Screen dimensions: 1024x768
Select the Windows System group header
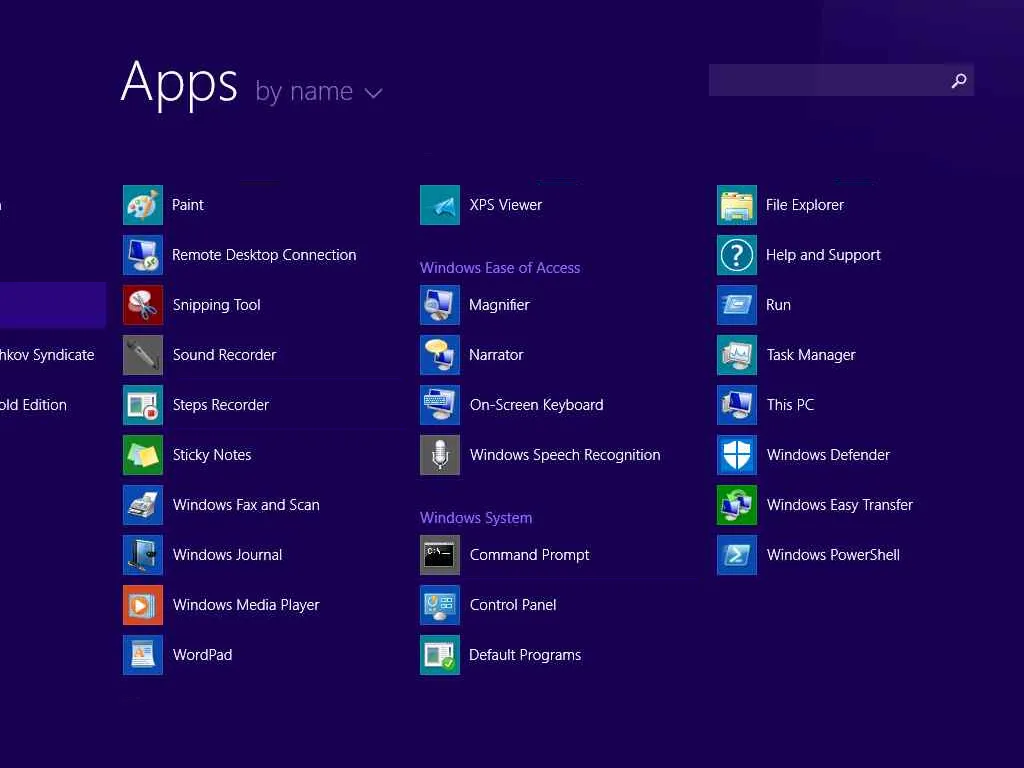pos(475,518)
